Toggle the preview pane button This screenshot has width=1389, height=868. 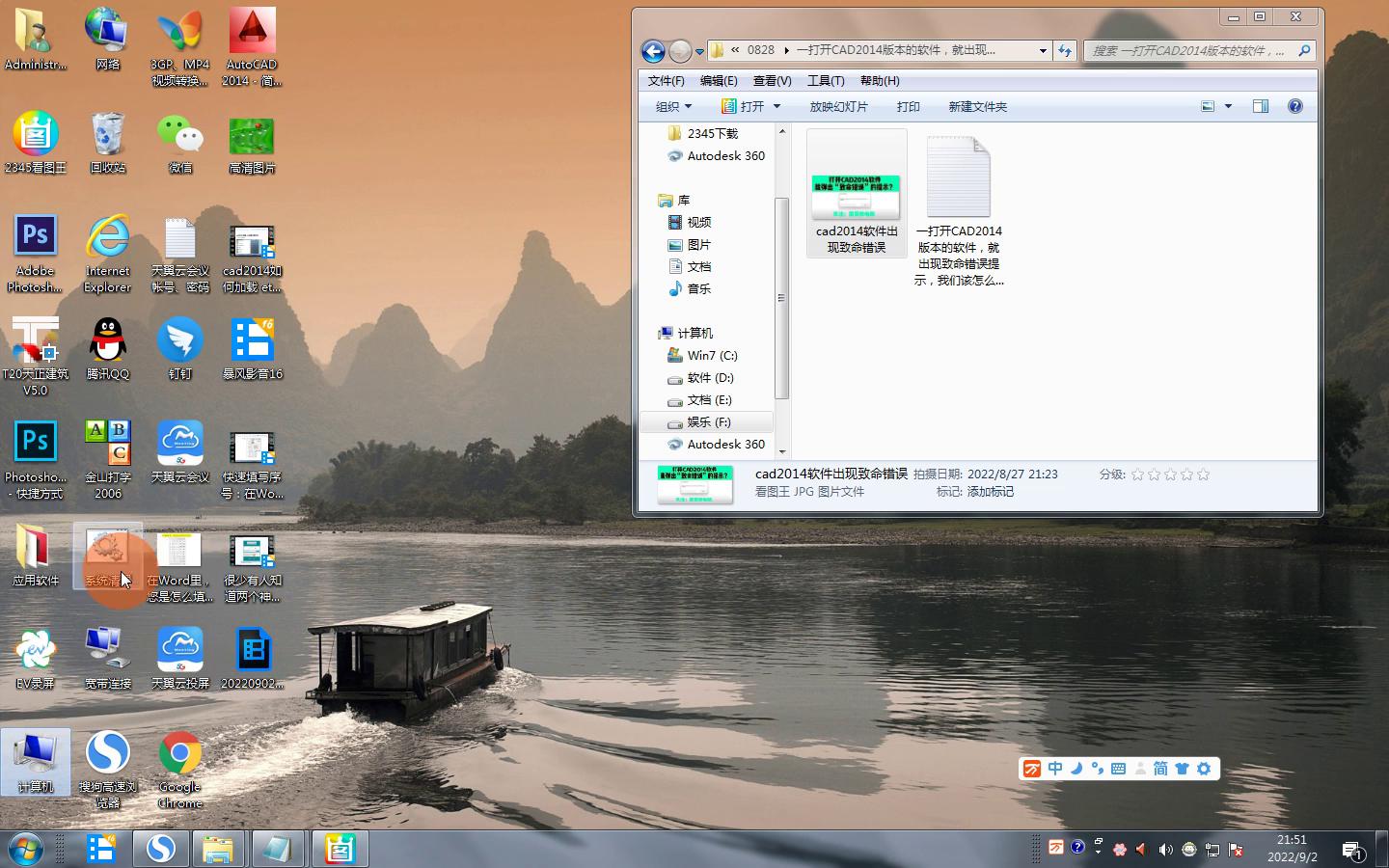coord(1260,106)
